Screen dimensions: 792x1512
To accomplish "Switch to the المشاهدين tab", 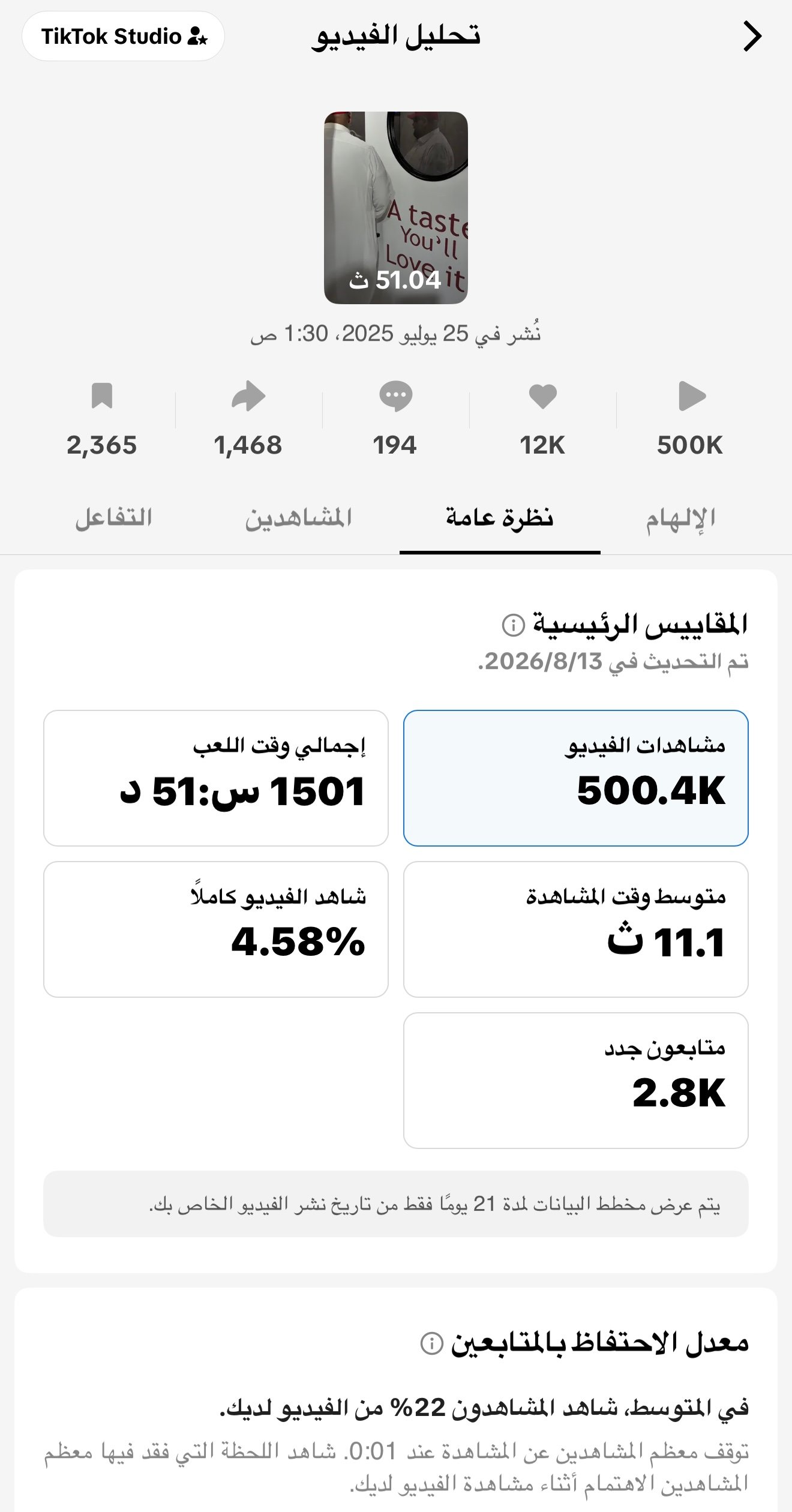I will coord(298,518).
